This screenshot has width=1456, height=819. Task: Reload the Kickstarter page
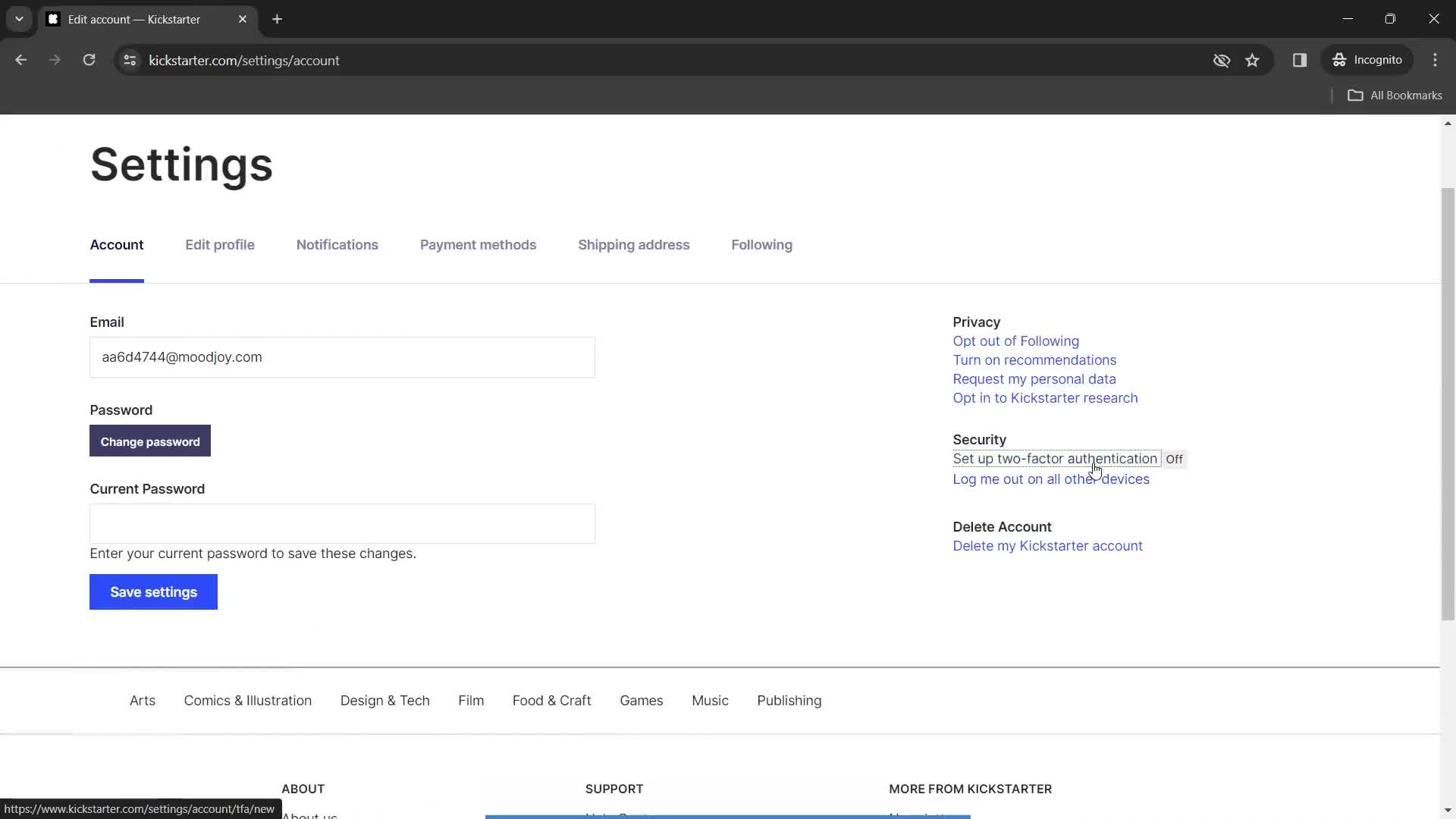point(89,60)
